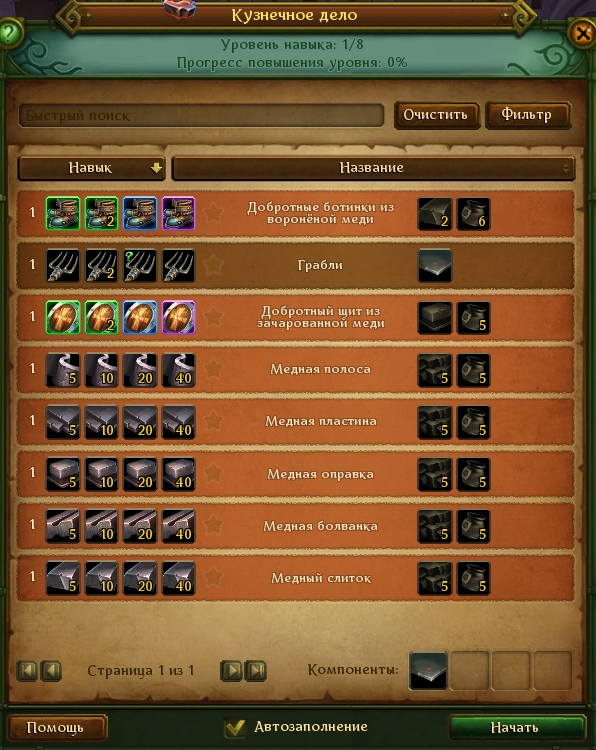The width and height of the screenshot is (596, 750).
Task: Sort recipes by the Название column
Action: click(x=373, y=168)
